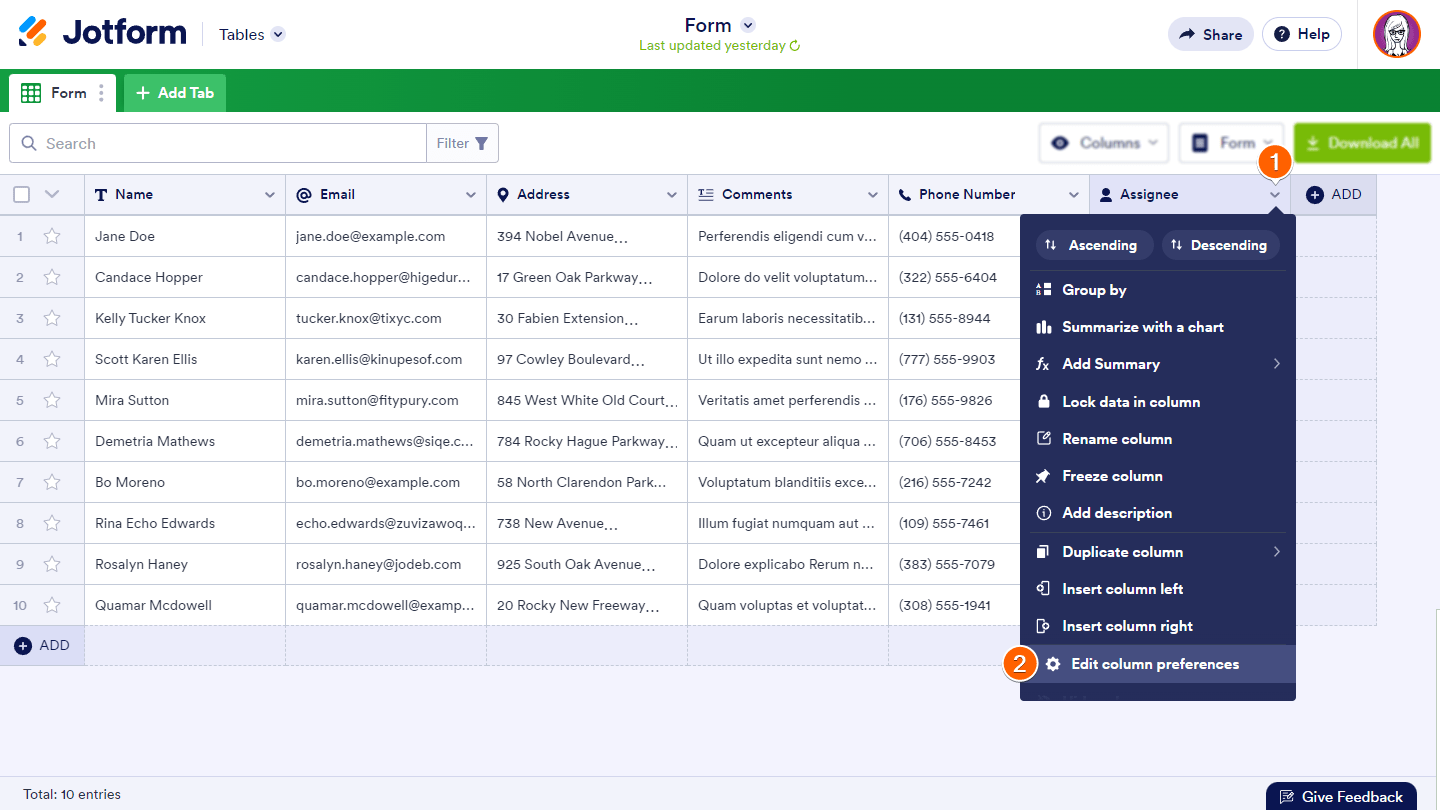1440x810 pixels.
Task: Click the Jotform logo icon
Action: [x=33, y=32]
